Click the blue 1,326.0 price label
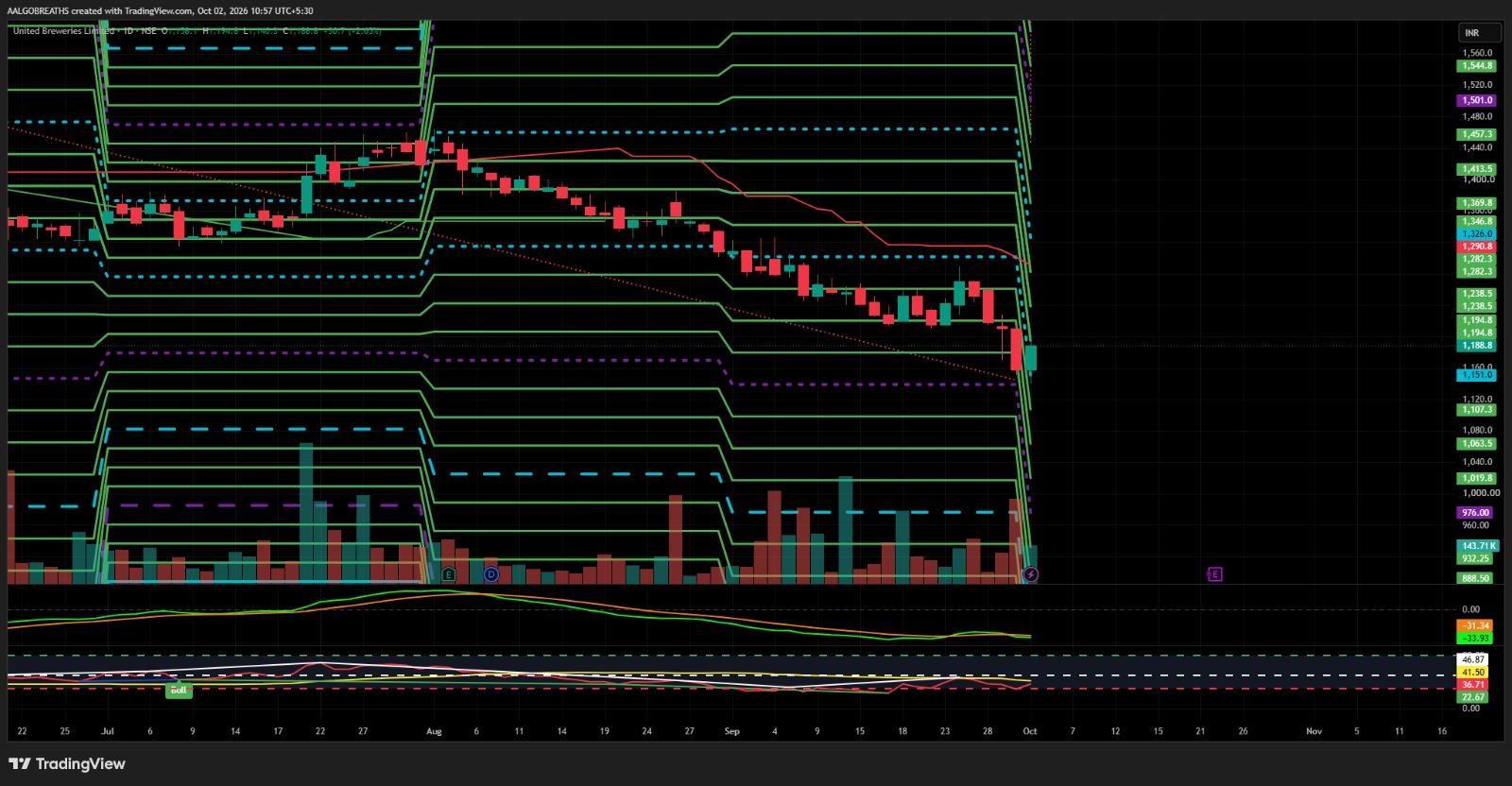The image size is (1512, 786). click(x=1476, y=234)
